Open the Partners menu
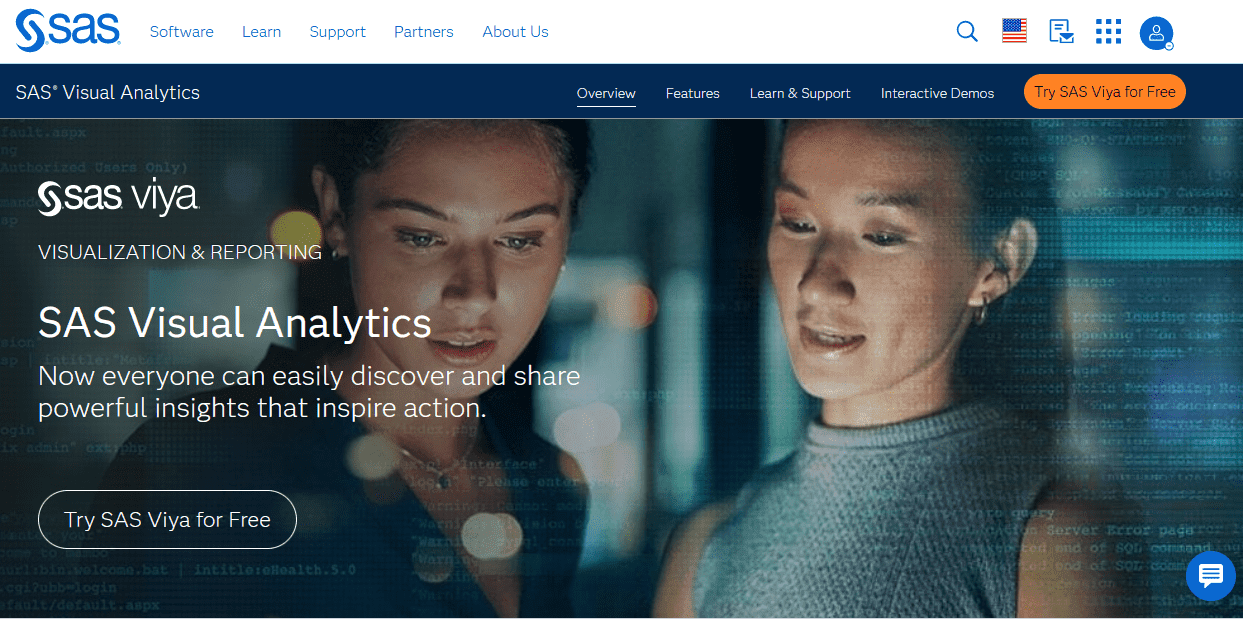The width and height of the screenshot is (1243, 619). [x=424, y=32]
